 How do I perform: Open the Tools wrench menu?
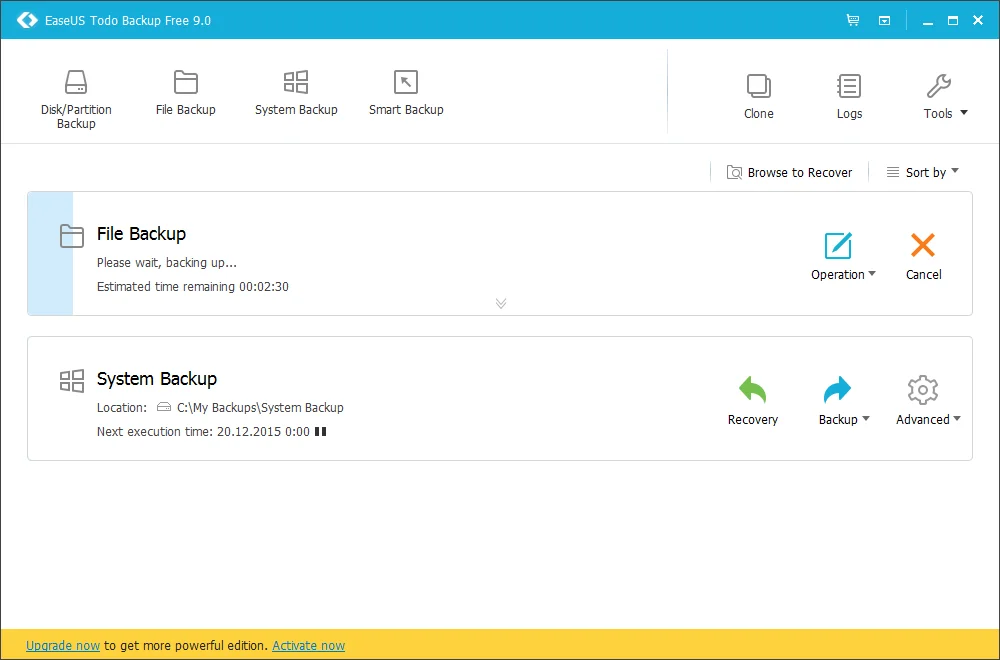[x=945, y=96]
